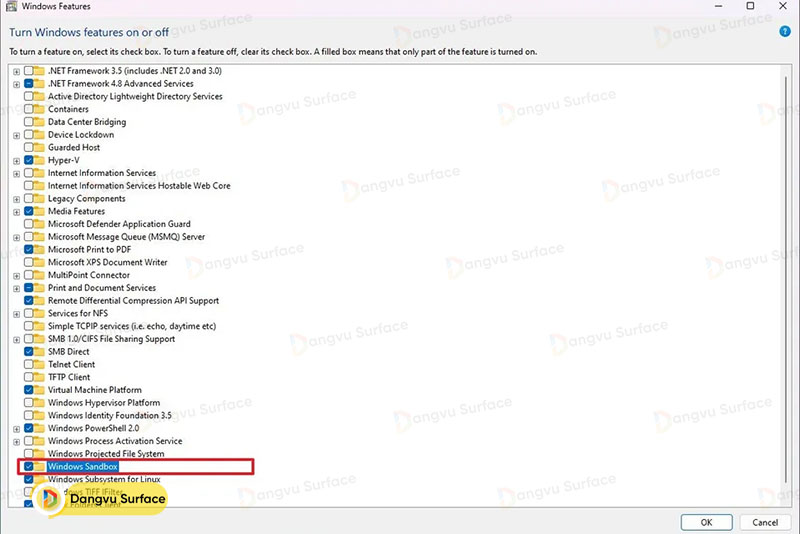Viewport: 800px width, 534px height.
Task: Click the Windows Features title bar icon
Action: coord(11,6)
